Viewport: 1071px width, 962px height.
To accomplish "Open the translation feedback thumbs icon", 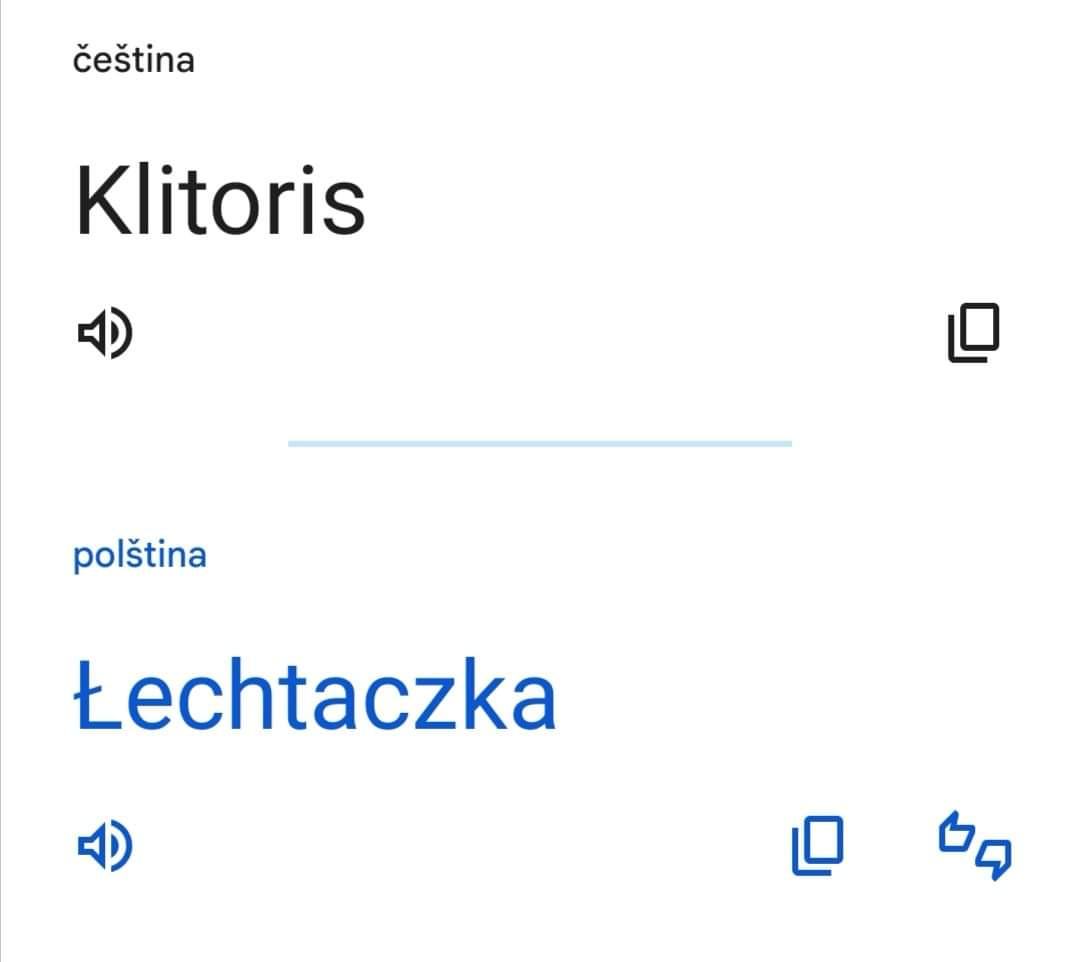I will 974,846.
